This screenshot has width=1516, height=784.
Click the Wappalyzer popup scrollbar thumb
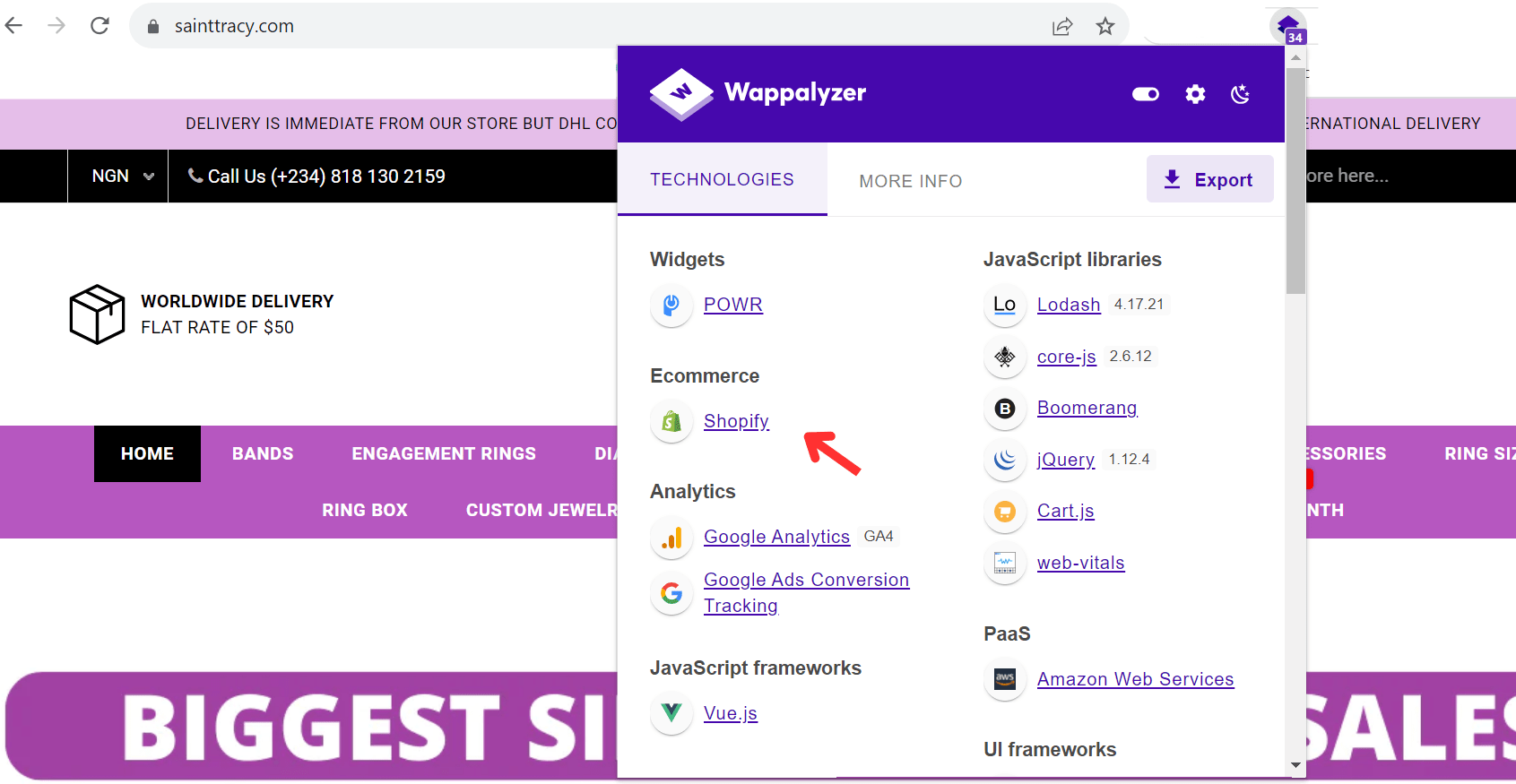[1295, 181]
